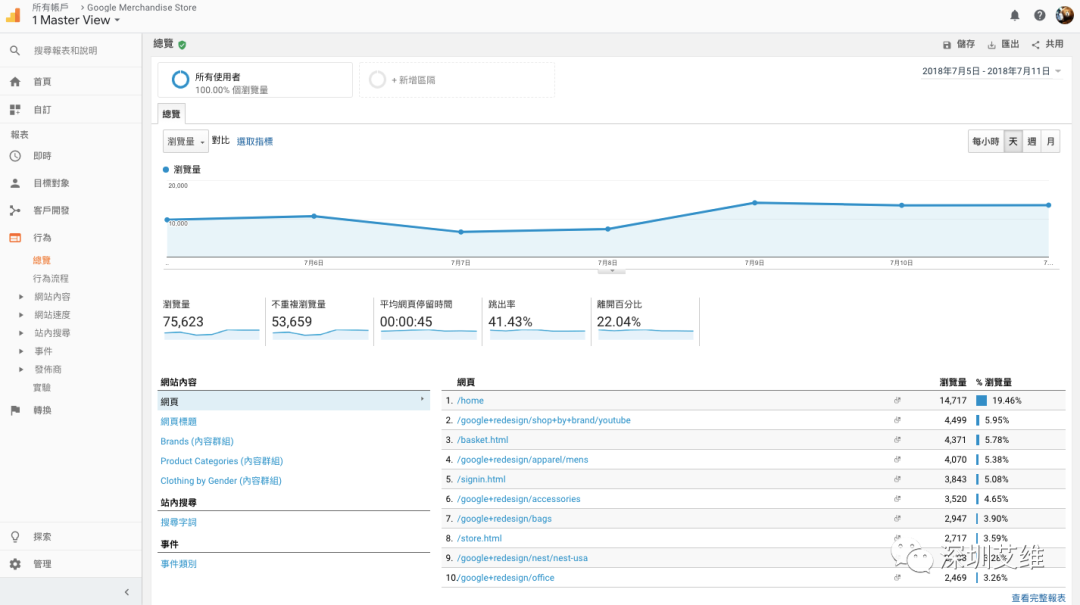Image resolution: width=1080 pixels, height=605 pixels.
Task: Open 實驗 in the sidebar
Action: [42, 387]
